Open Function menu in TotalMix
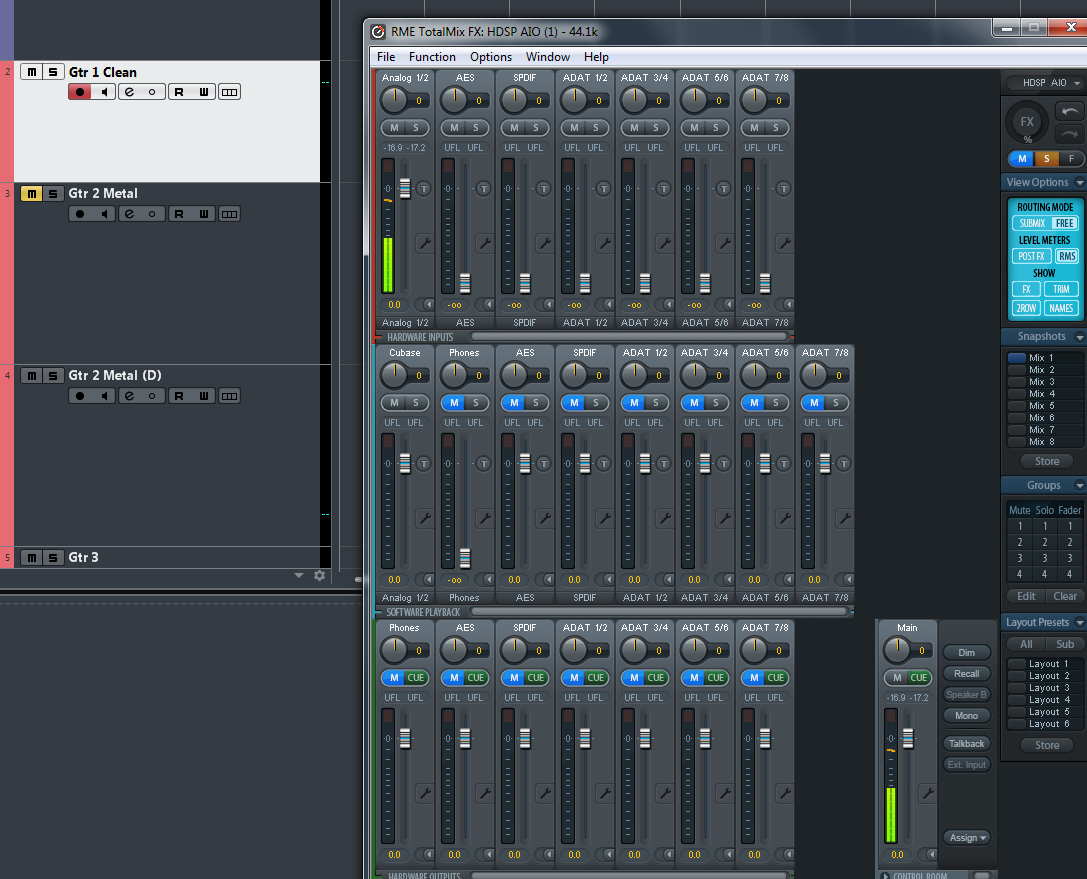Viewport: 1087px width, 879px height. point(433,57)
